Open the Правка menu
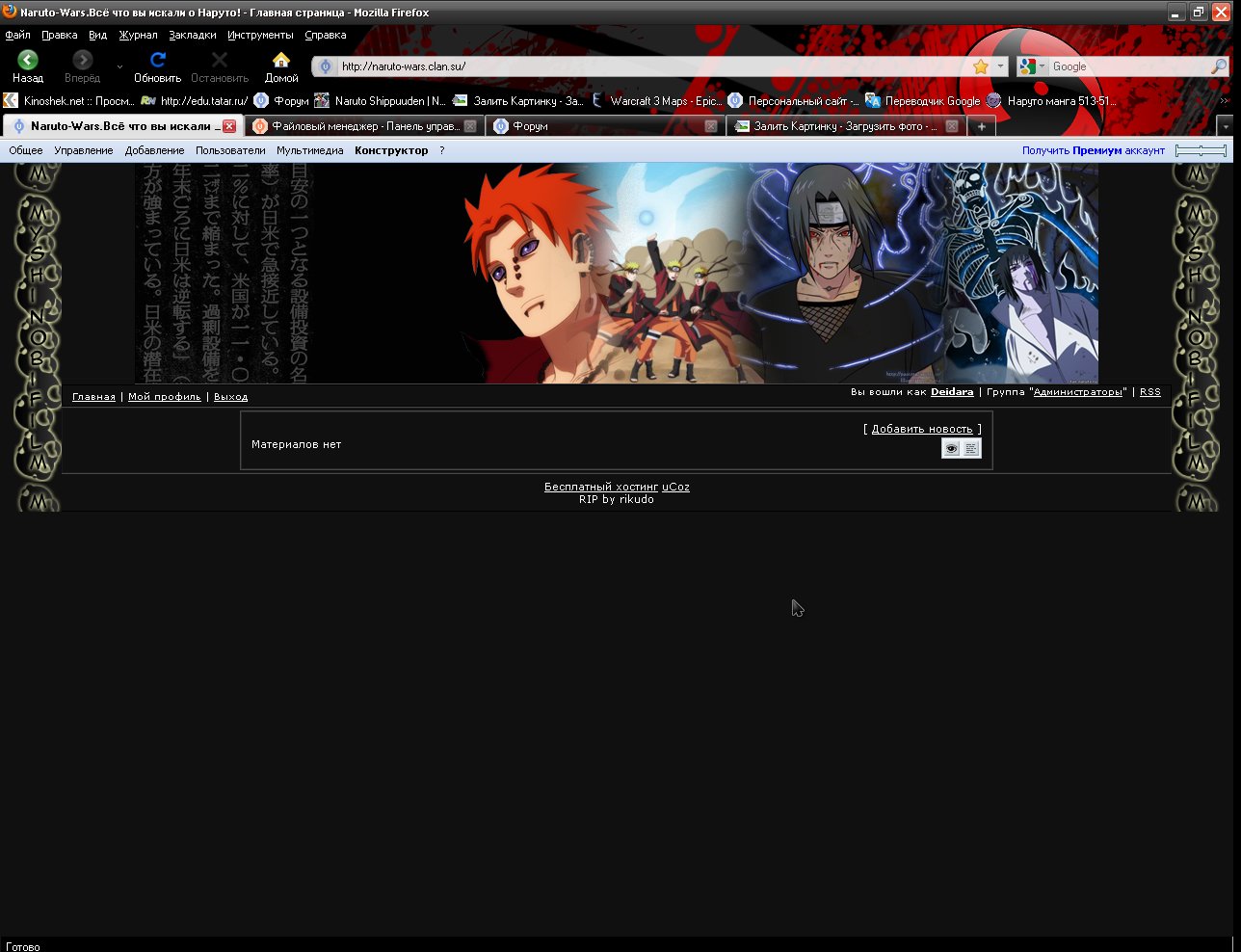Image resolution: width=1241 pixels, height=952 pixels. [60, 35]
